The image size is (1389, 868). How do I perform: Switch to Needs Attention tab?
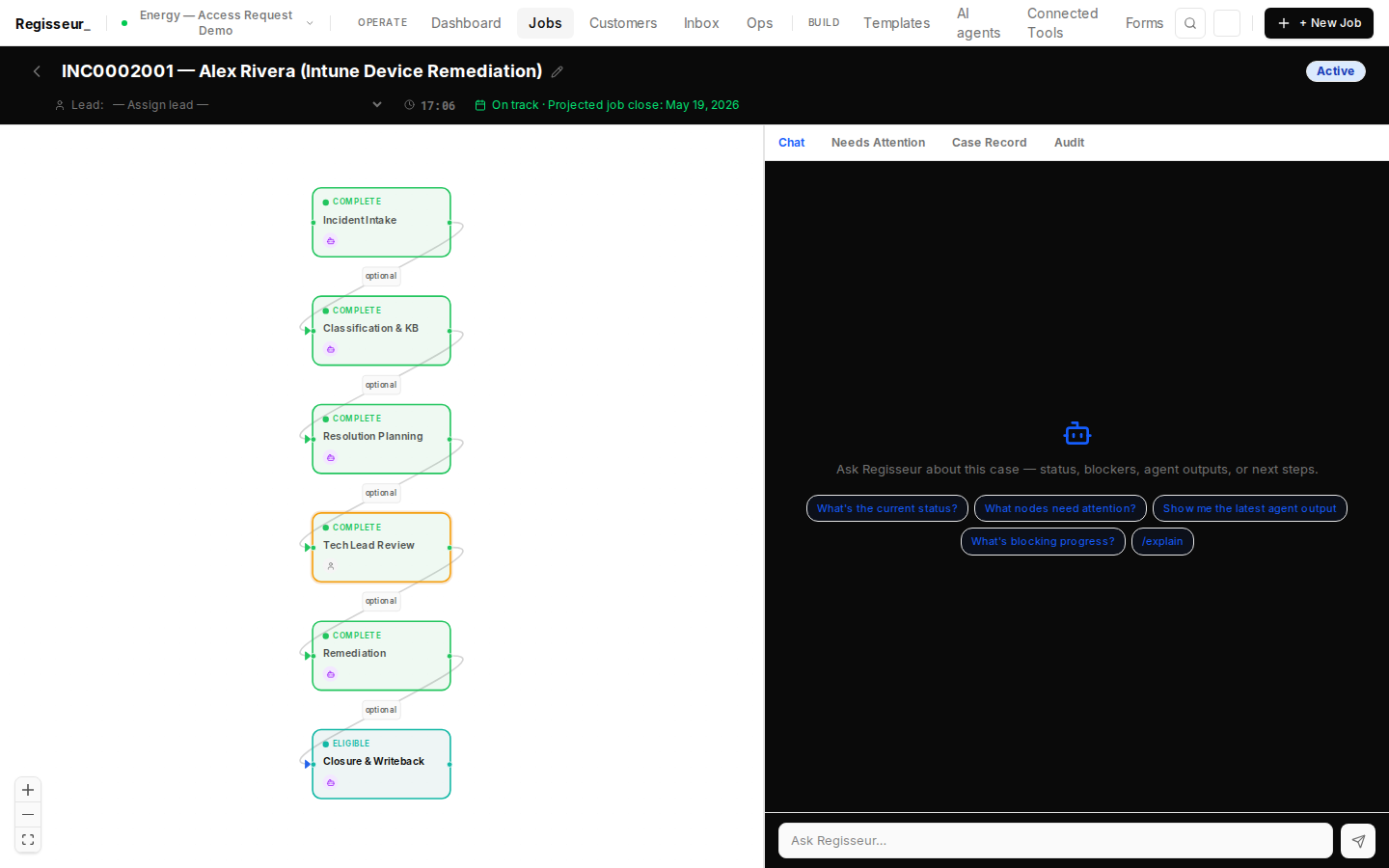pyautogui.click(x=878, y=143)
